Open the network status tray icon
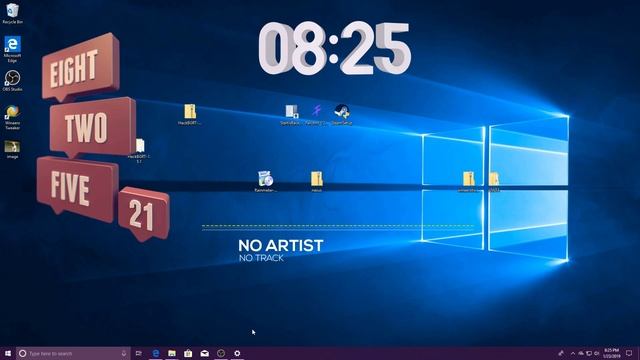Screen dimensions: 640x360 (x=589, y=353)
